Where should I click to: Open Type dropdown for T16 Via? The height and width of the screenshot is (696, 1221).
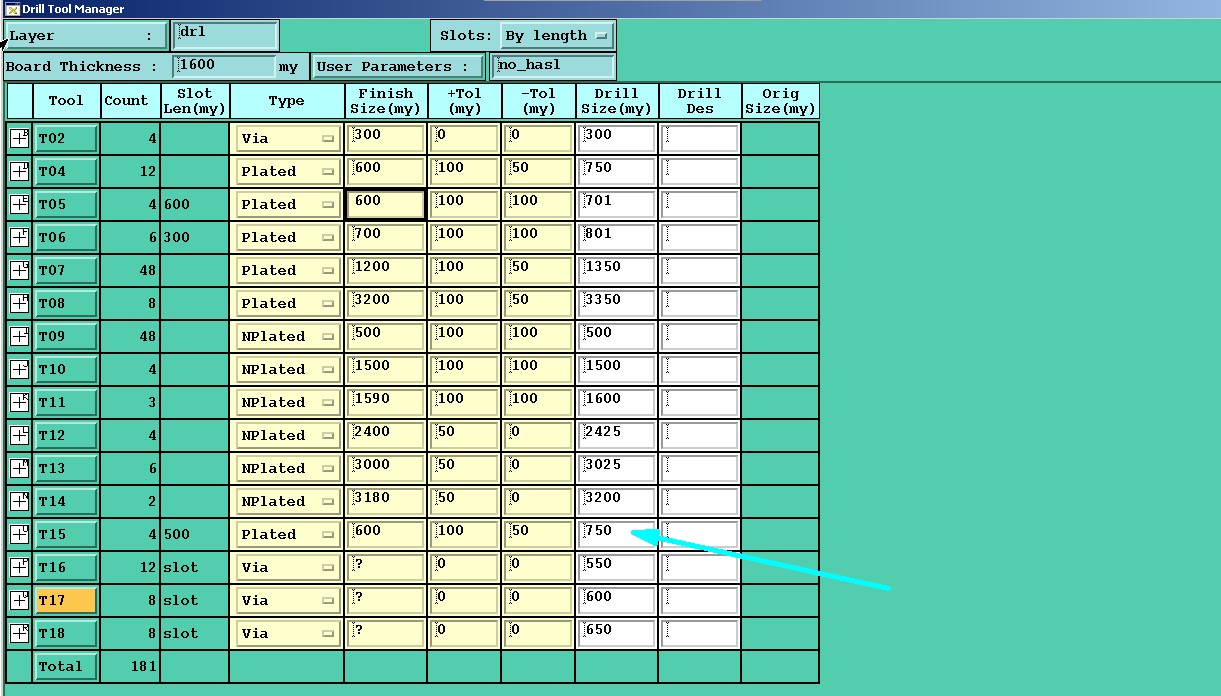click(x=288, y=567)
